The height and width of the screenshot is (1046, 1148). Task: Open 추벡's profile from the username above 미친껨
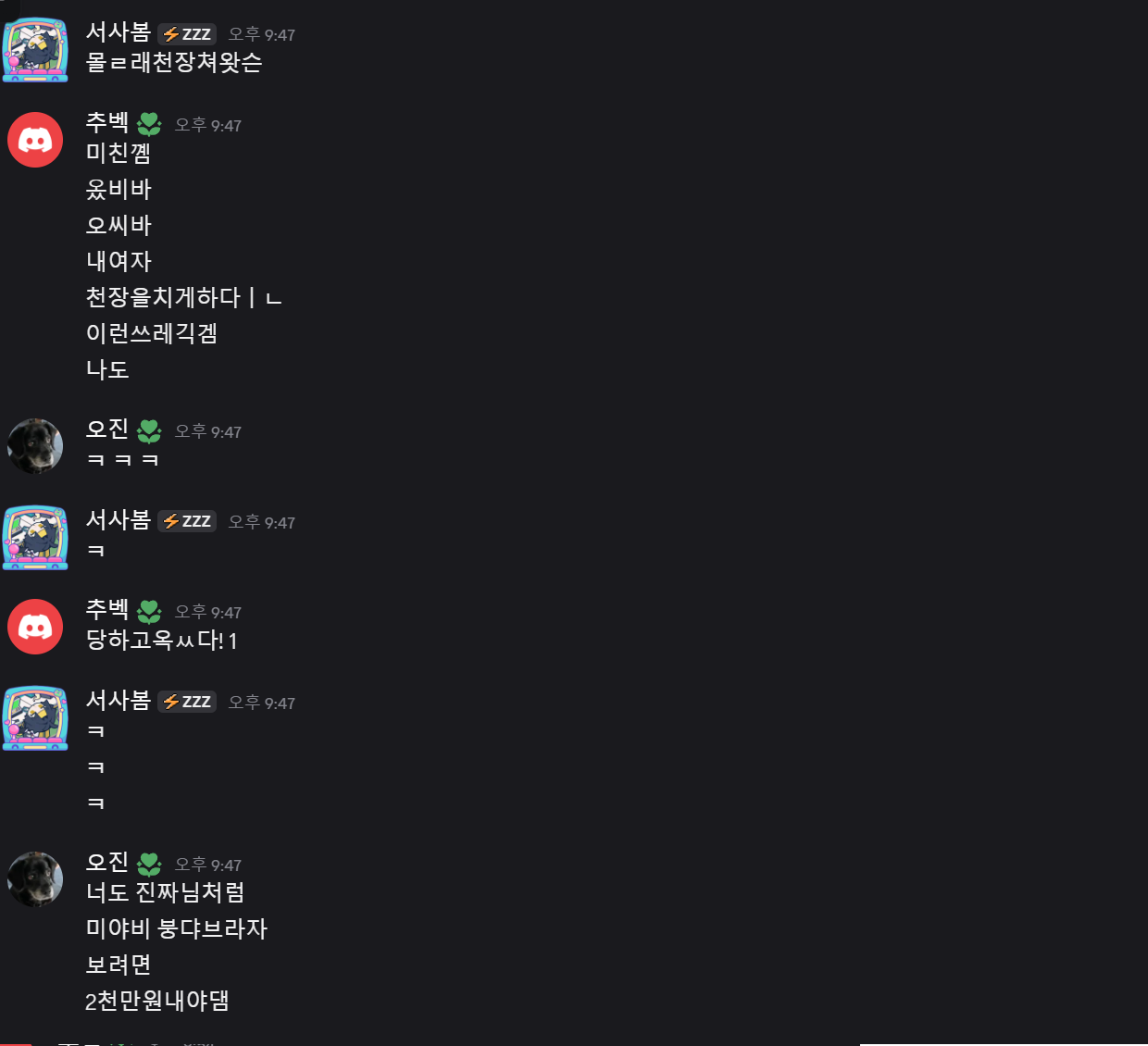tap(107, 122)
